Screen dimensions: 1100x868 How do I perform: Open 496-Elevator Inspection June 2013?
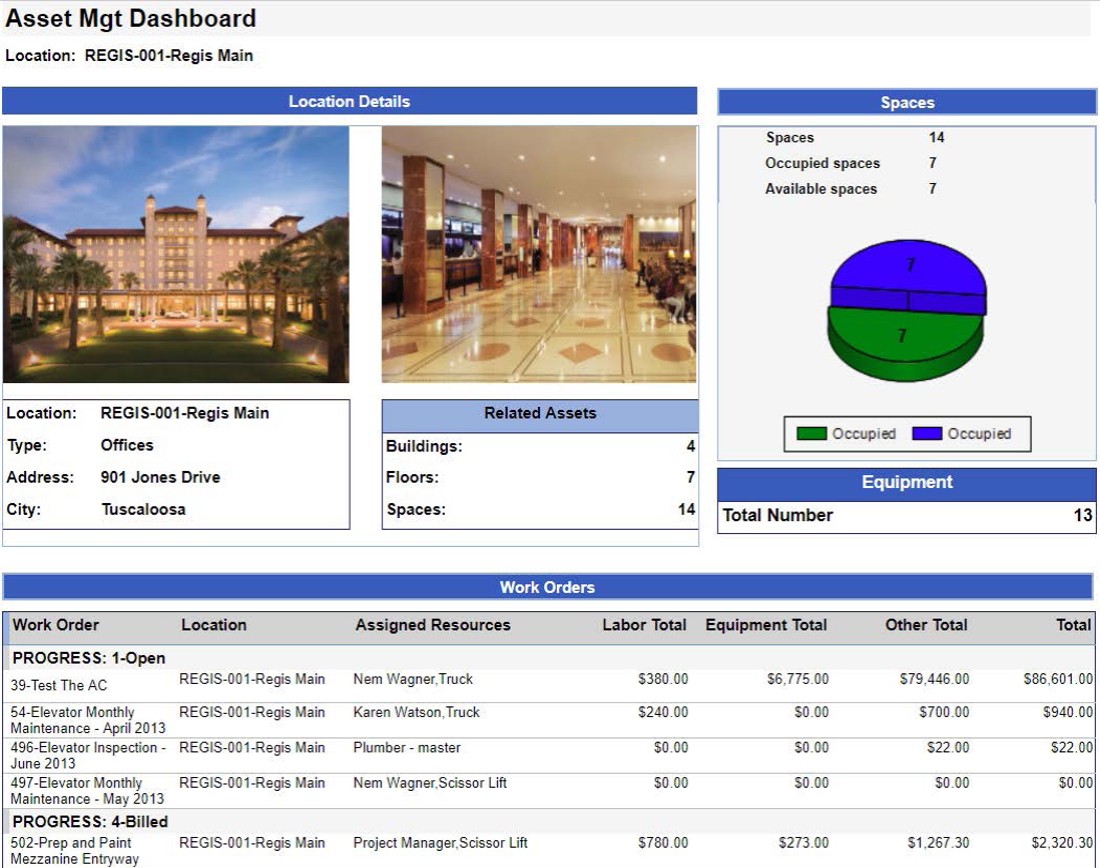tap(88, 755)
